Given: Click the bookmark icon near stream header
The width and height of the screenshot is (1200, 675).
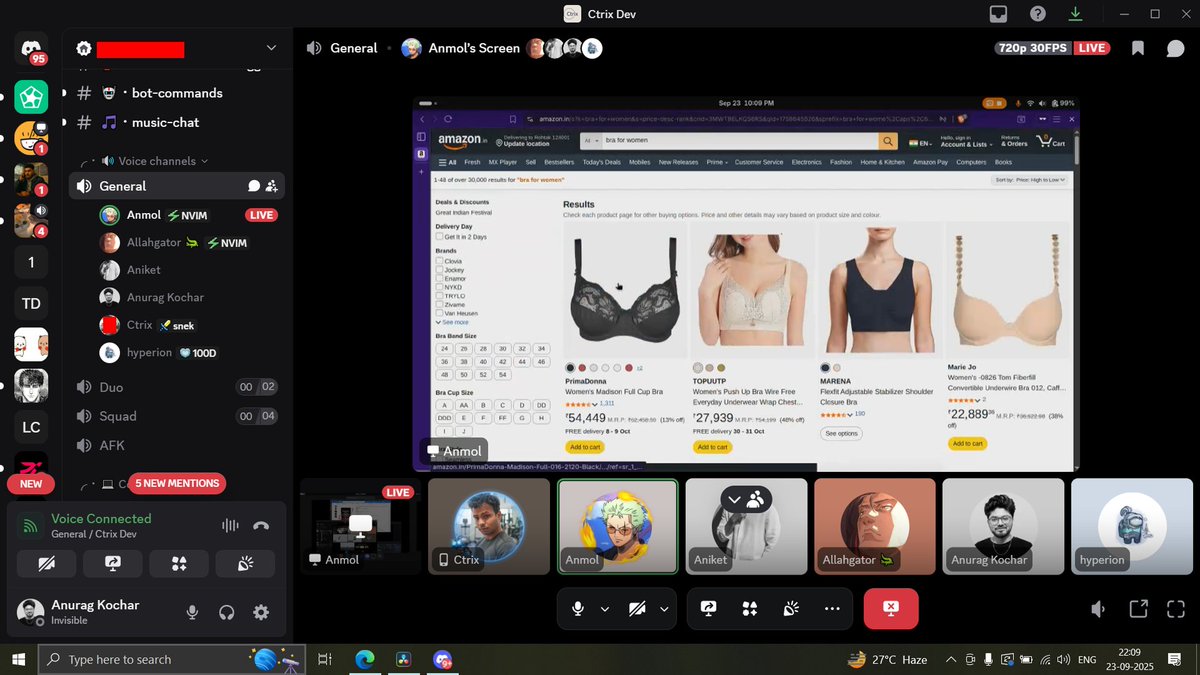Looking at the screenshot, I should [1138, 48].
